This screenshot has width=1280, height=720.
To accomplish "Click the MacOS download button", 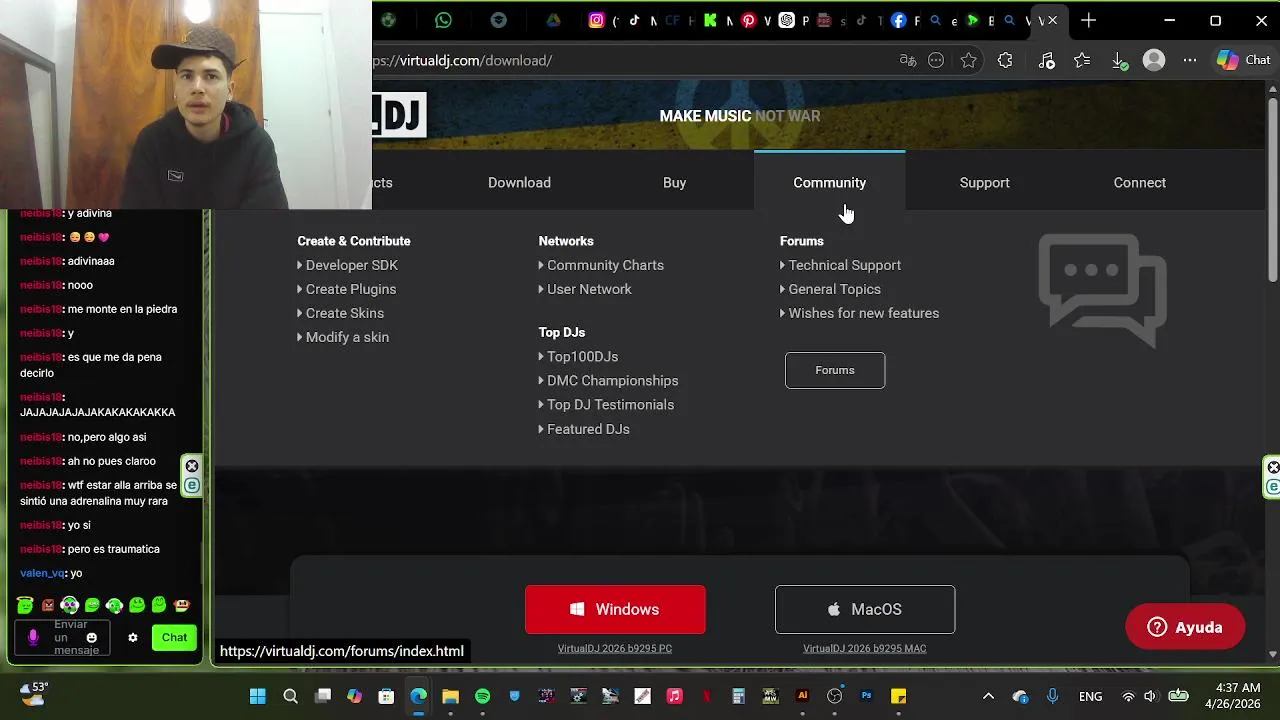I will click(865, 609).
